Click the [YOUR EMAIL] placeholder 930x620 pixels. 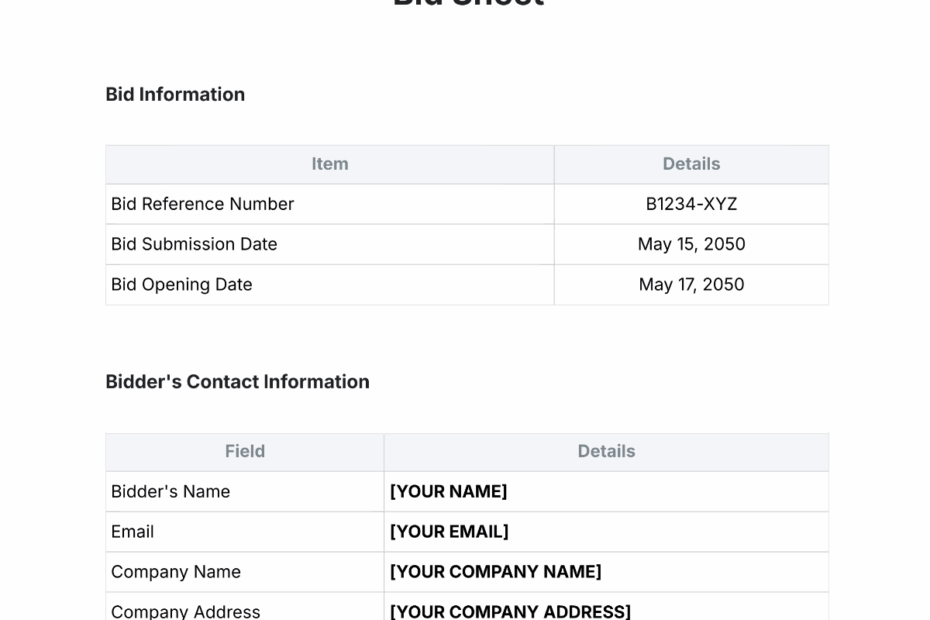[x=449, y=531]
